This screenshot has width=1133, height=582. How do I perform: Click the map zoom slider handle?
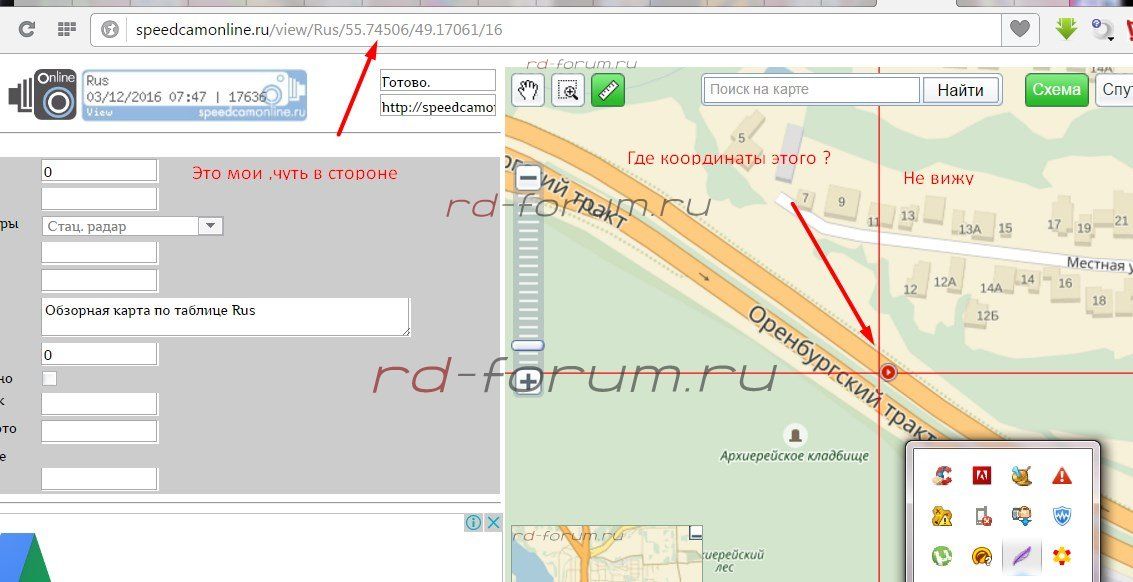(528, 345)
